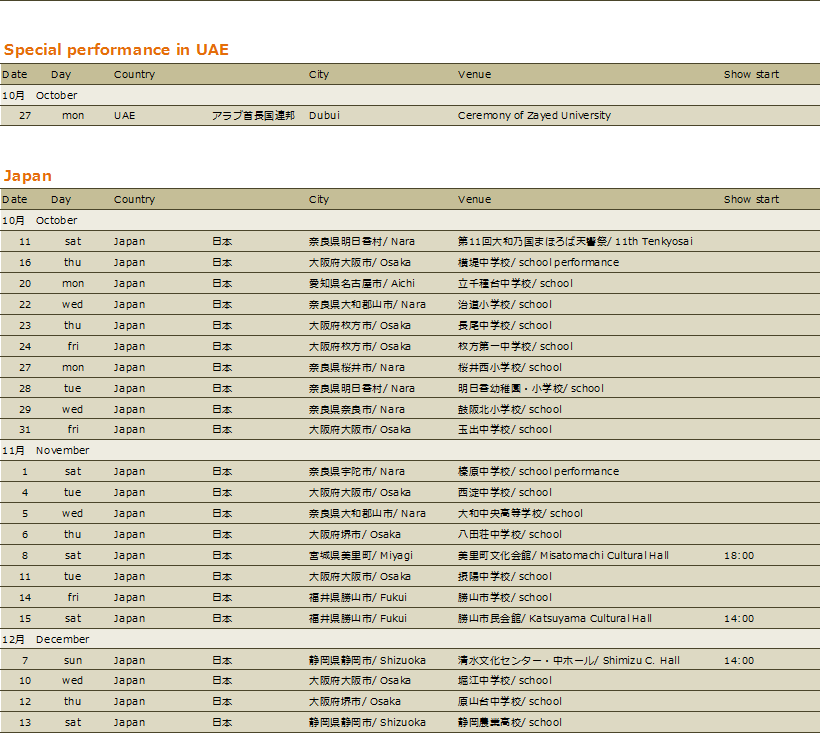This screenshot has width=821, height=734.
Task: Click the Miyagi city cell
Action: pos(360,556)
